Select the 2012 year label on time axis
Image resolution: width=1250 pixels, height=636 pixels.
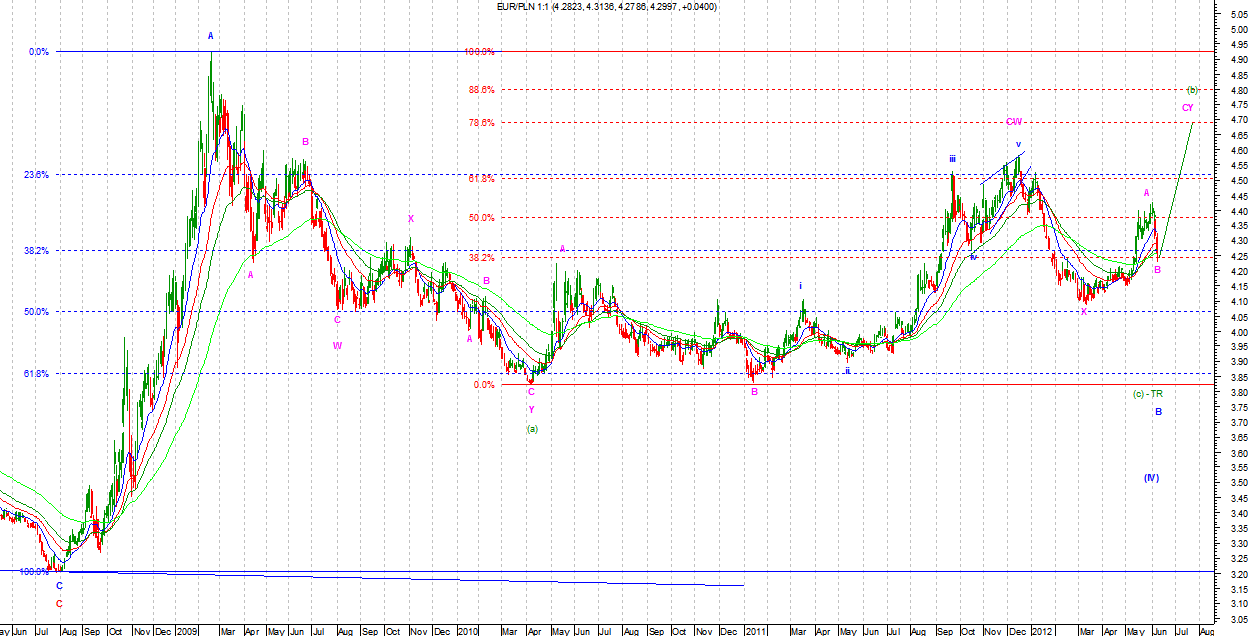(1042, 631)
